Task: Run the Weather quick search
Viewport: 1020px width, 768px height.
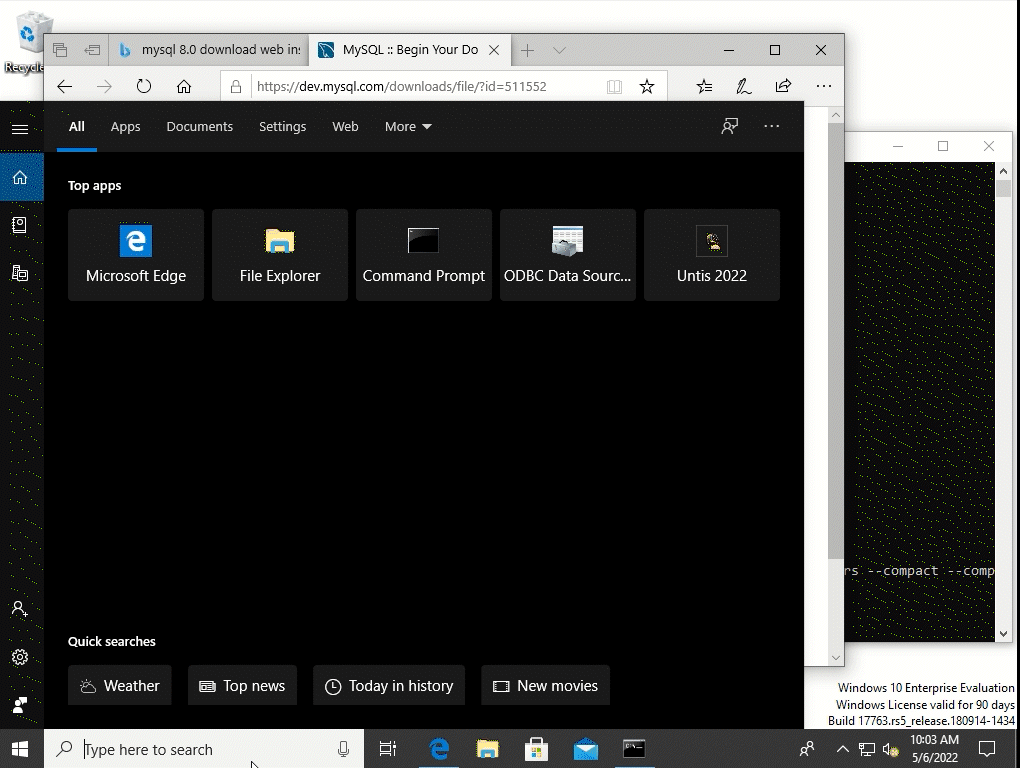Action: click(119, 685)
